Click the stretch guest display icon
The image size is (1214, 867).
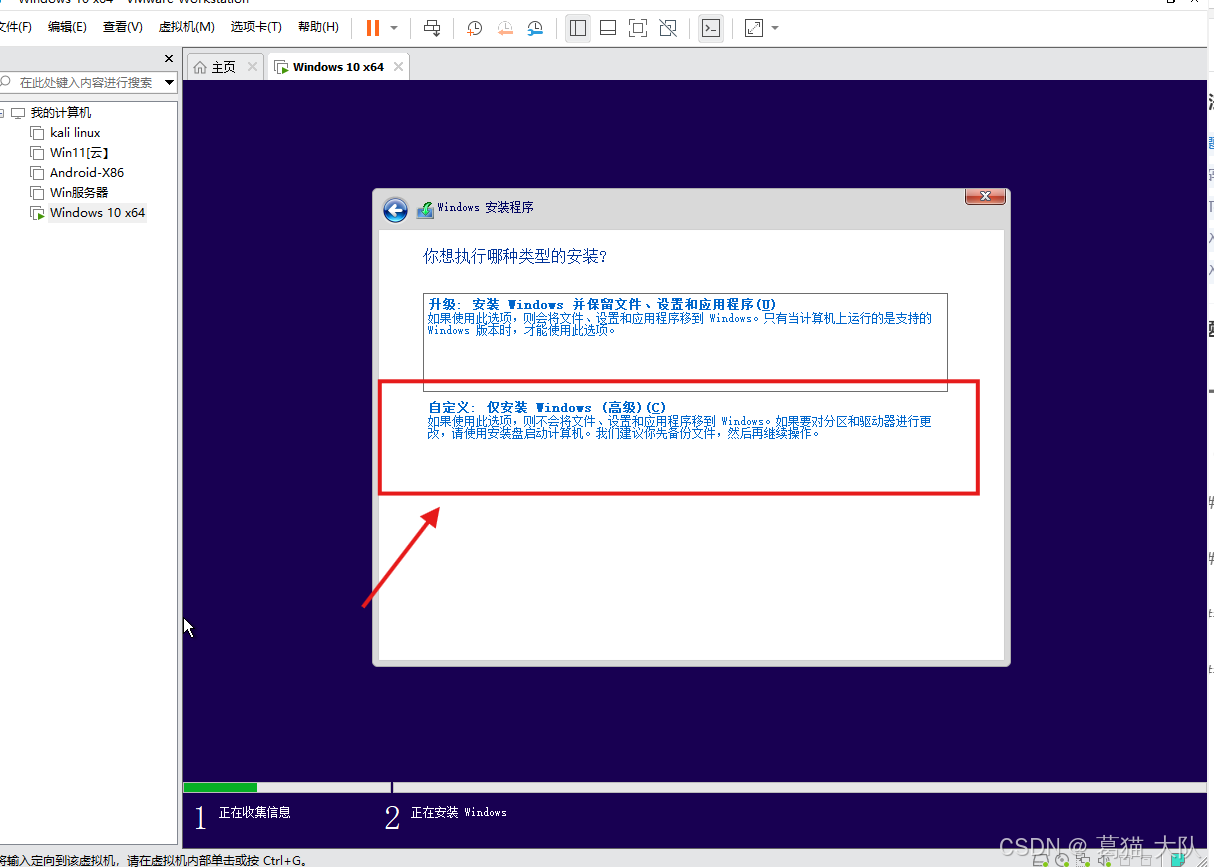(x=754, y=28)
